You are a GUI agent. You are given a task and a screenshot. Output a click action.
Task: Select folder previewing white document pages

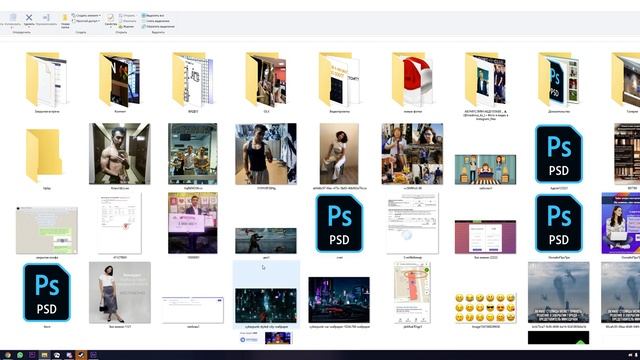click(46, 80)
